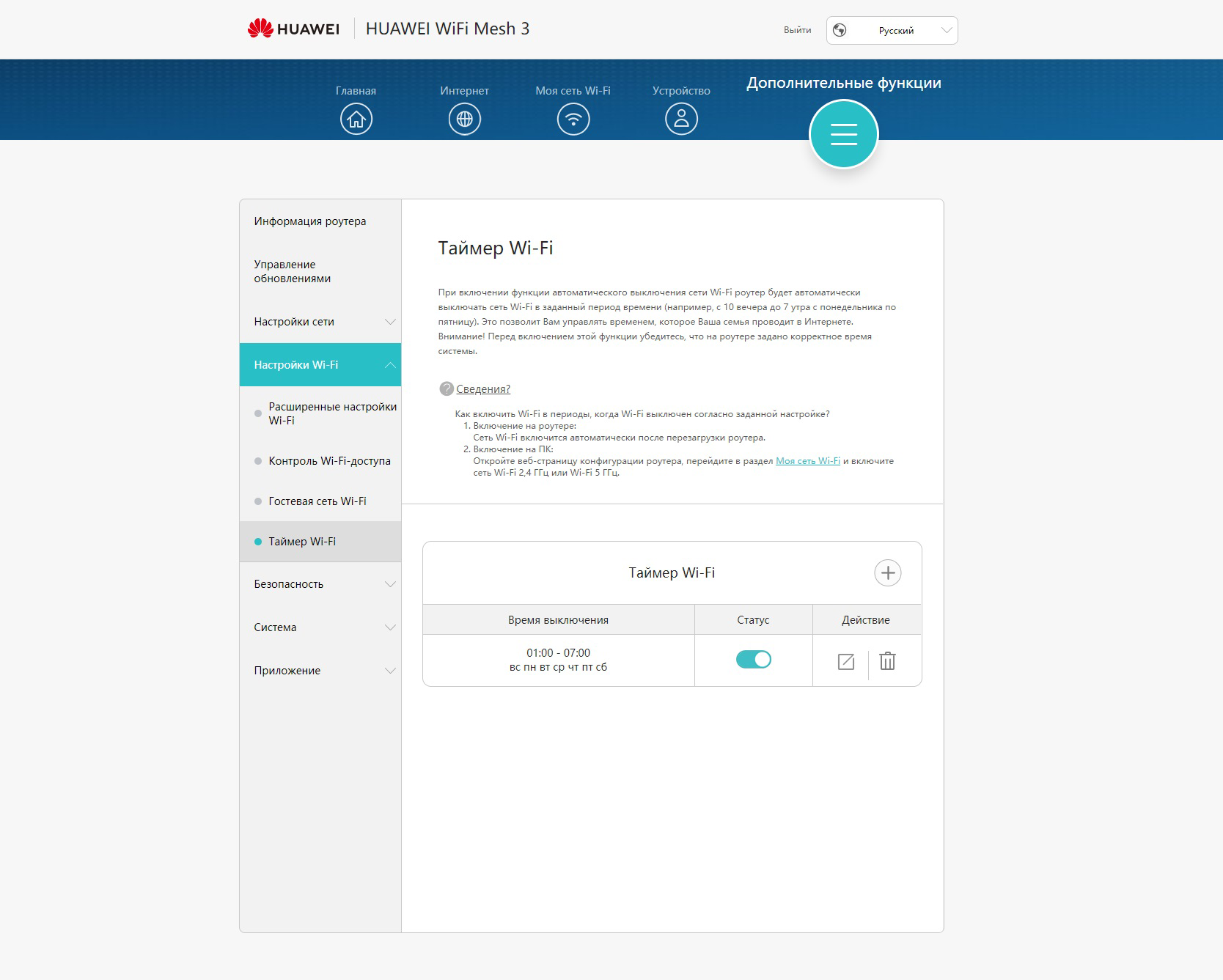Open Расширенные настройки Wi-Fi
Screen dimensions: 1223x980
coord(320,413)
